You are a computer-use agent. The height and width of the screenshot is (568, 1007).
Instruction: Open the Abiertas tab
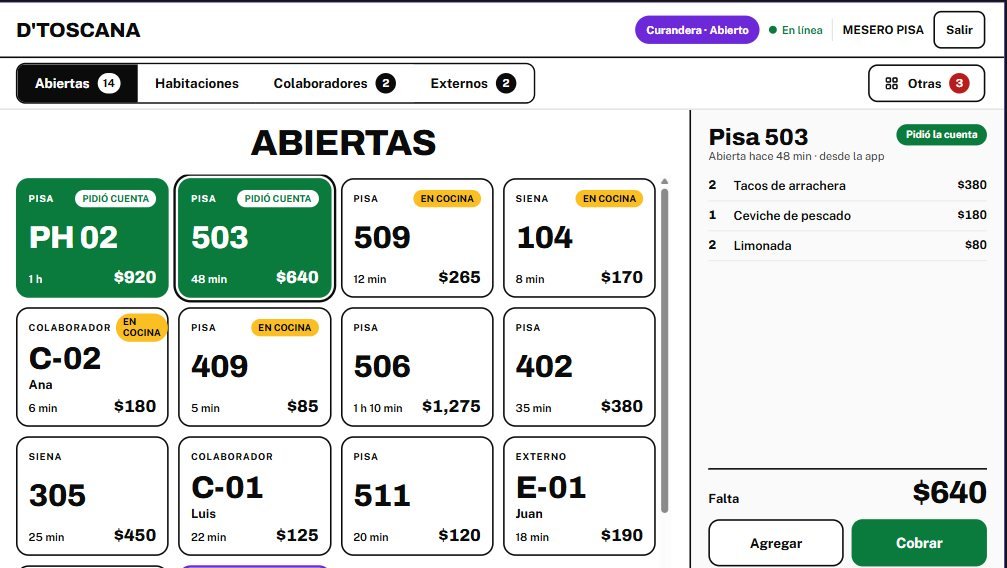pos(77,84)
